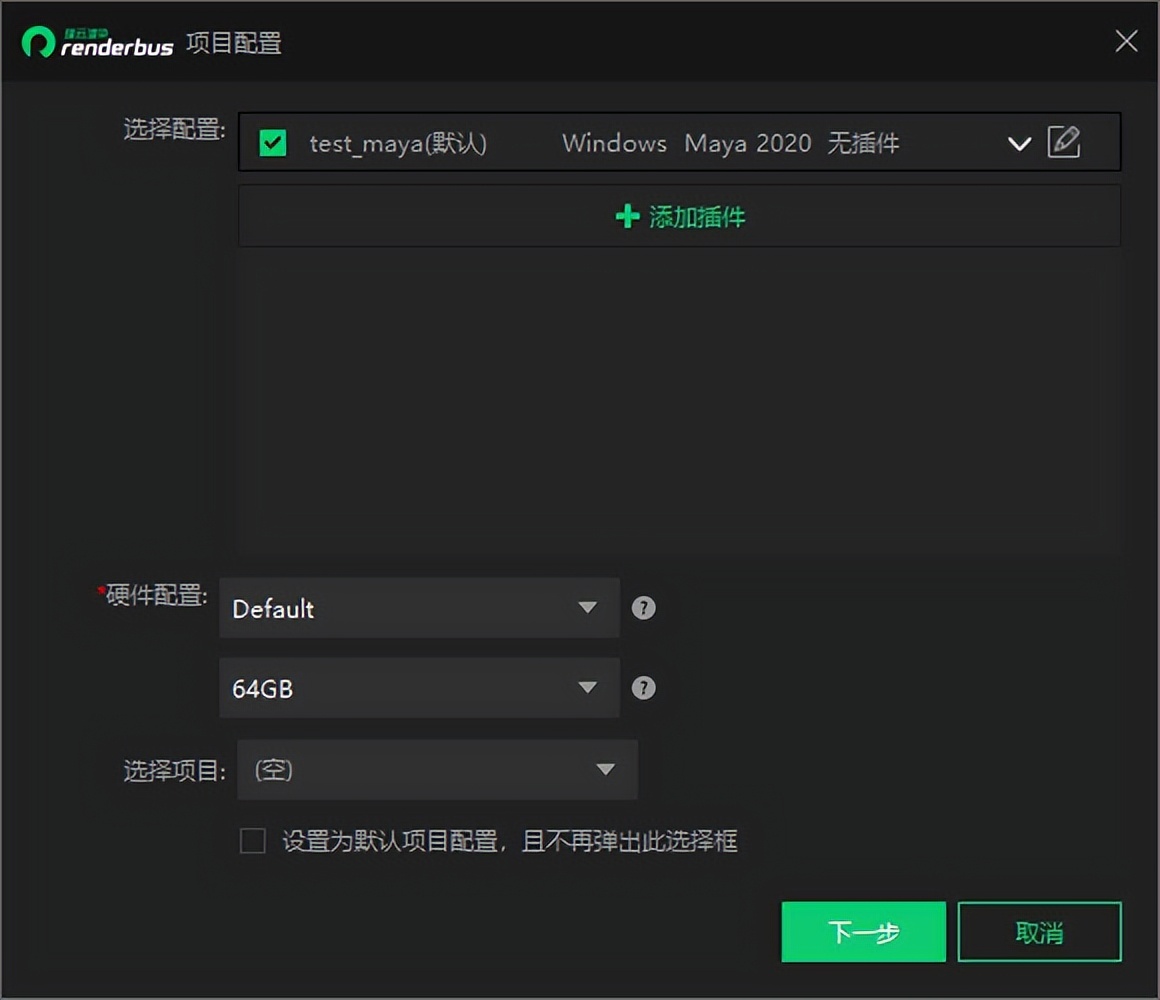
Task: Close the 项目配置 dialog
Action: [x=1126, y=42]
